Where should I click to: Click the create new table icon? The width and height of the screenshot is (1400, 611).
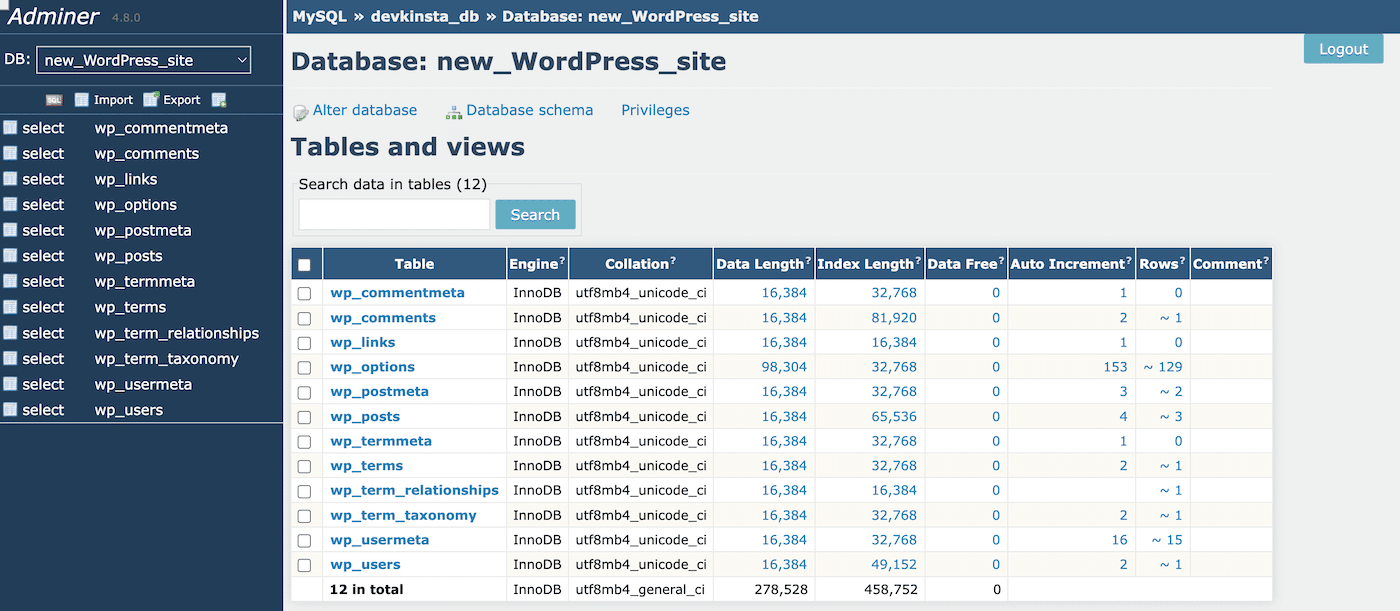[219, 100]
